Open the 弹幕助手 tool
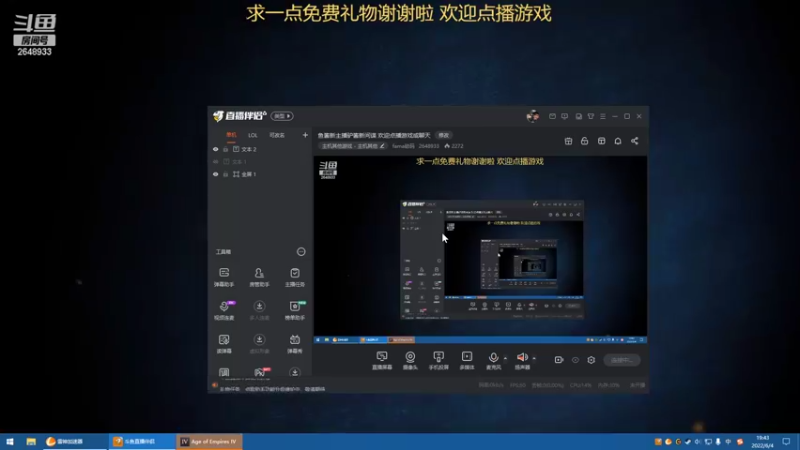Screen dimensions: 800x450 point(224,277)
